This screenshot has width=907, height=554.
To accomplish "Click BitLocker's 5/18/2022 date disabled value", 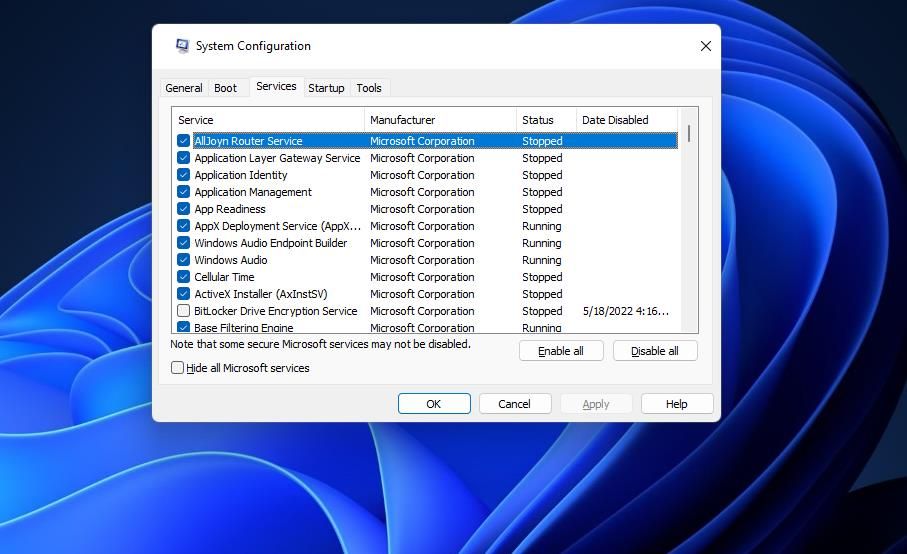I will (626, 311).
